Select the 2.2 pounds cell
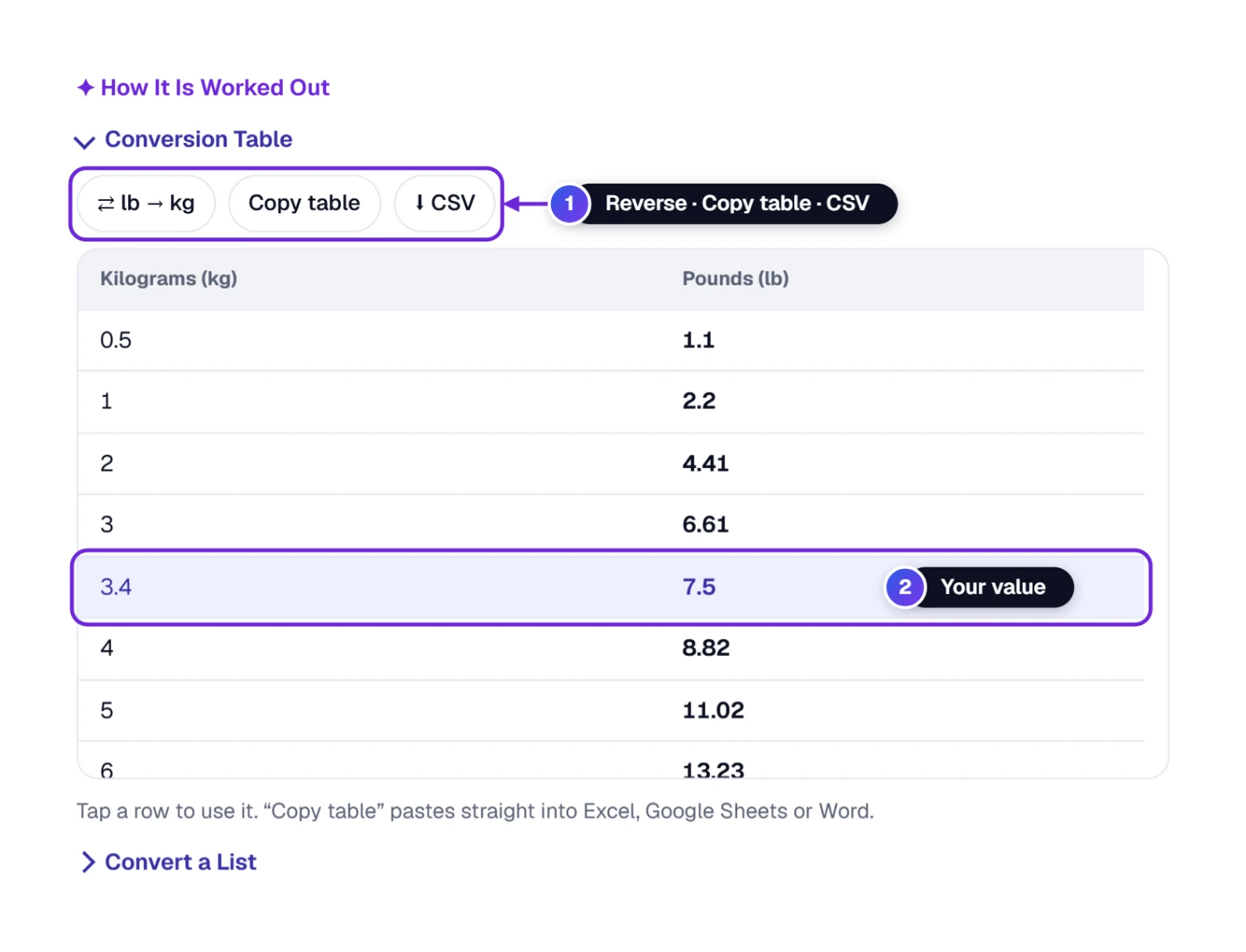 [x=699, y=402]
